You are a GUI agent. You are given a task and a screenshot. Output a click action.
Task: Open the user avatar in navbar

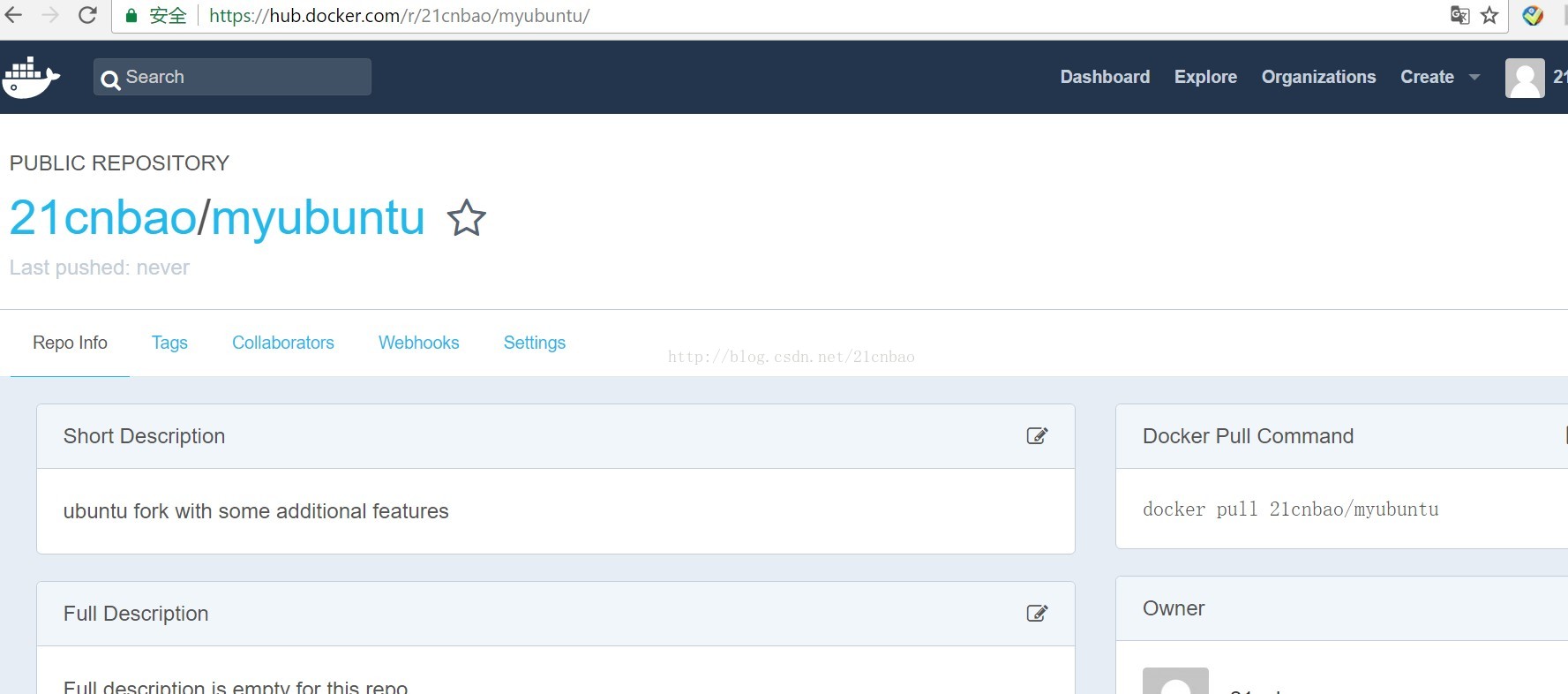(1525, 78)
